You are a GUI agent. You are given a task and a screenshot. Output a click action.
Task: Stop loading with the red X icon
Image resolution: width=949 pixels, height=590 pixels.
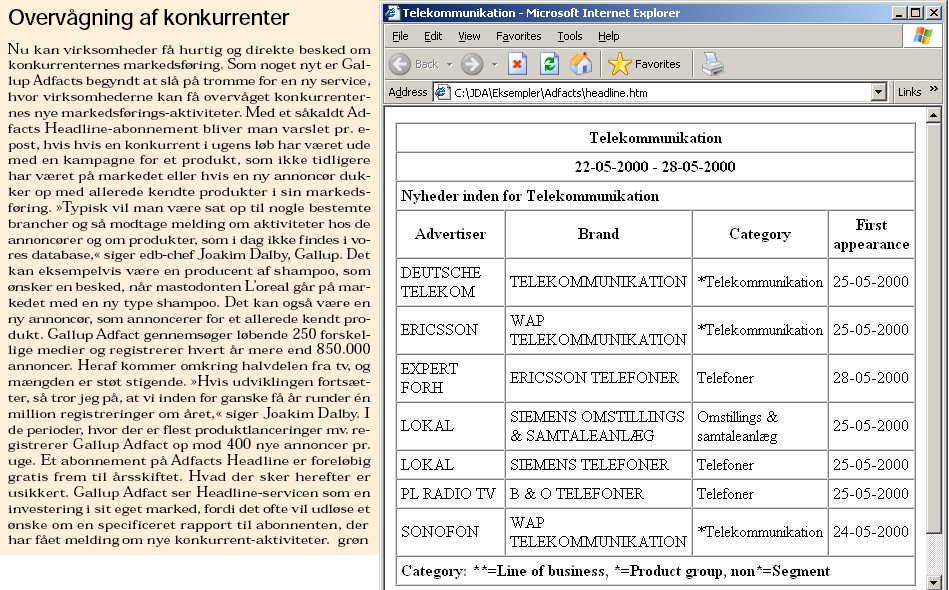coord(517,64)
